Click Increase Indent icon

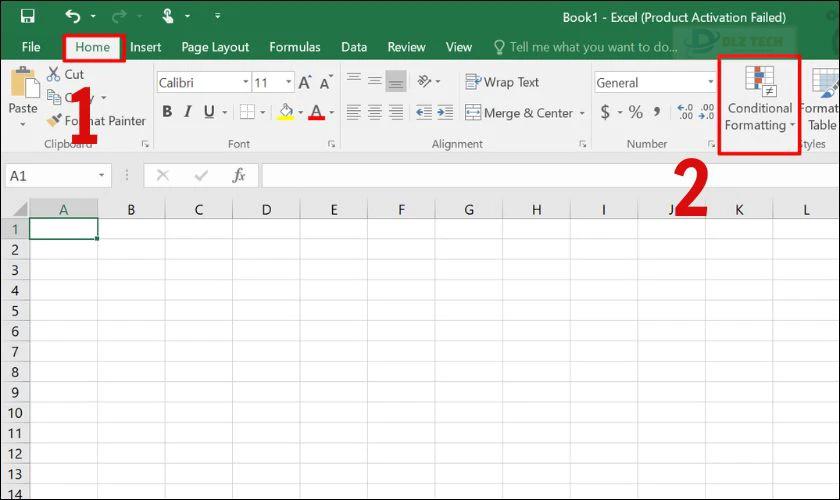click(x=445, y=112)
